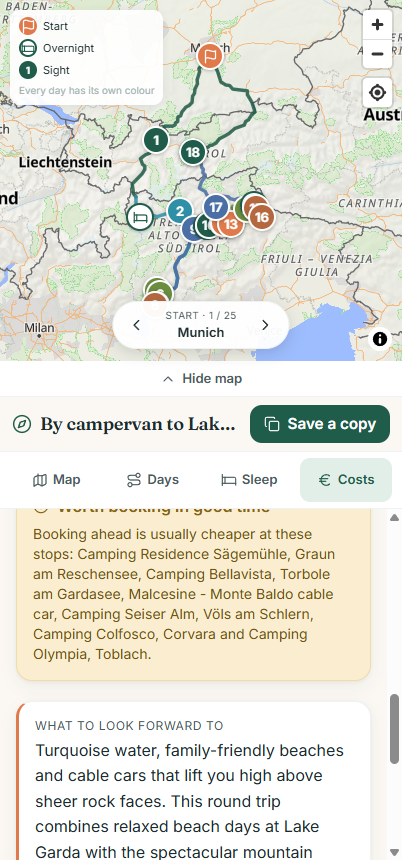Click the scrollbar up arrow
402x860 pixels.
tap(394, 517)
